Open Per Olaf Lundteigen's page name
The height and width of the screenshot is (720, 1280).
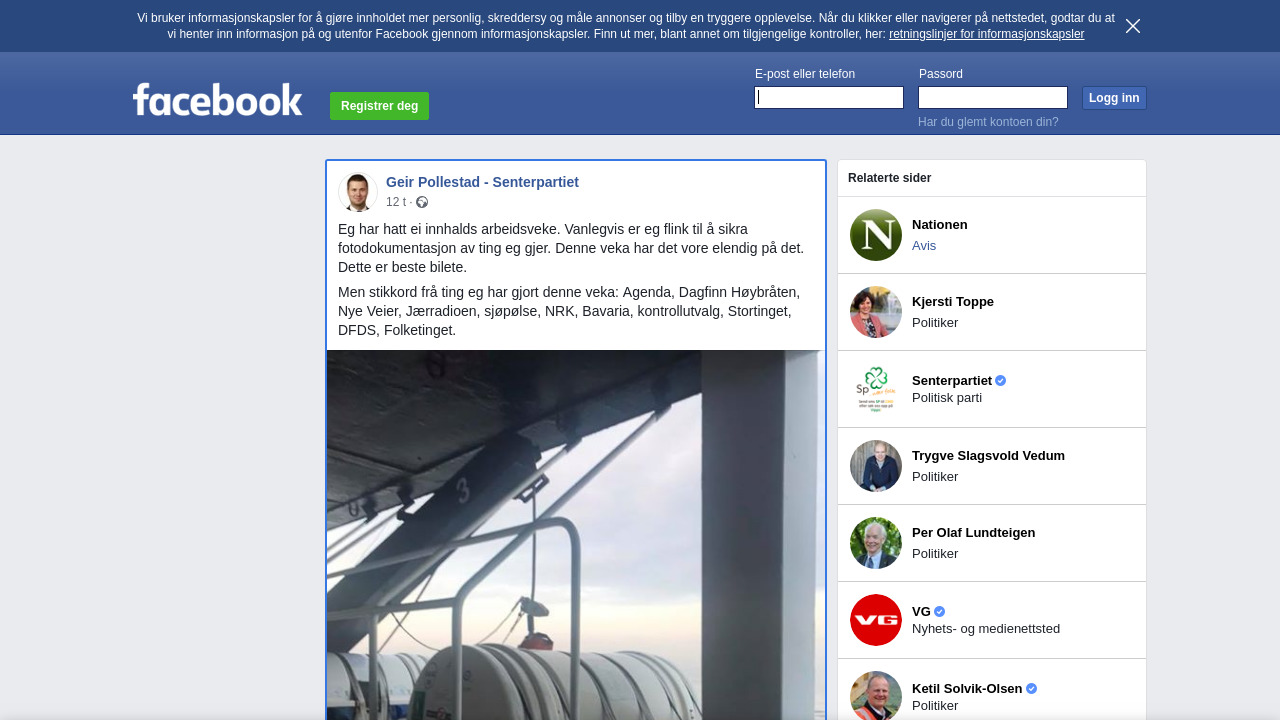(x=974, y=533)
